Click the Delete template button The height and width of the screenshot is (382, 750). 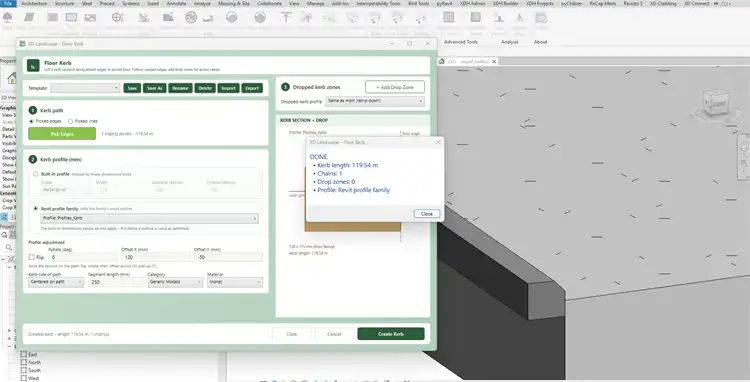tap(205, 88)
